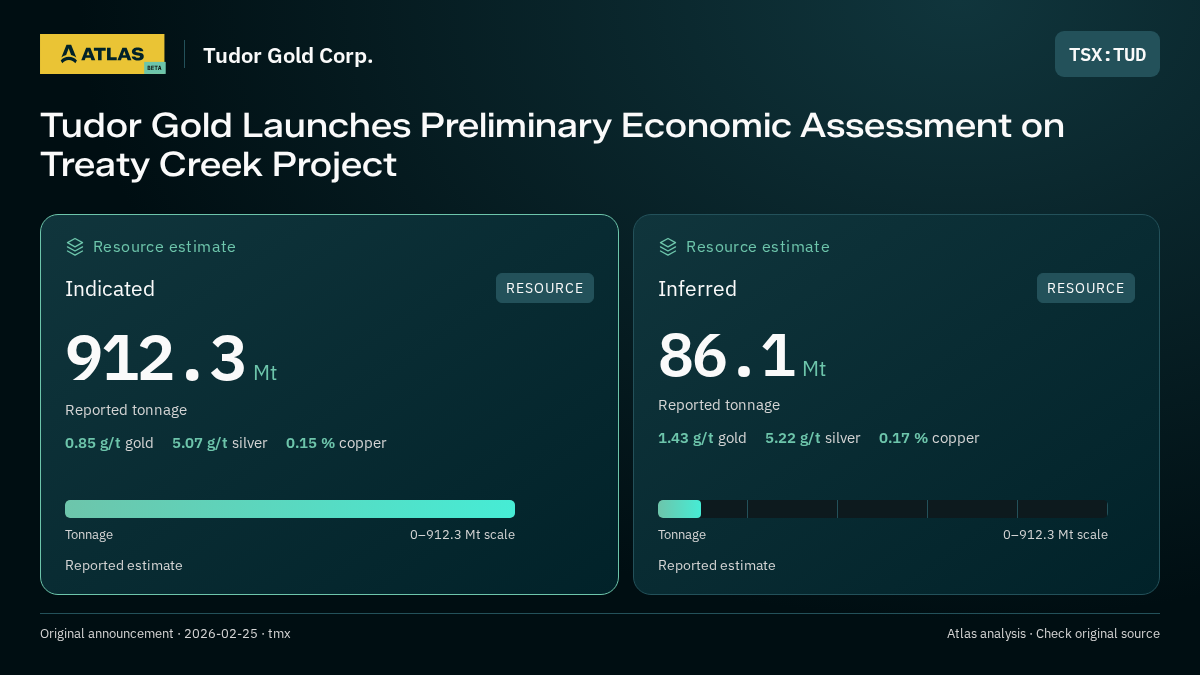Click the 0.85 g/t gold grade

109,443
